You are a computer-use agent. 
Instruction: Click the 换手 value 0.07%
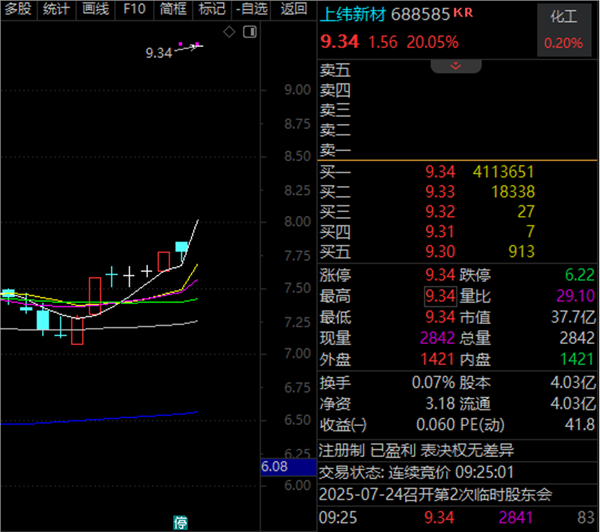click(433, 383)
